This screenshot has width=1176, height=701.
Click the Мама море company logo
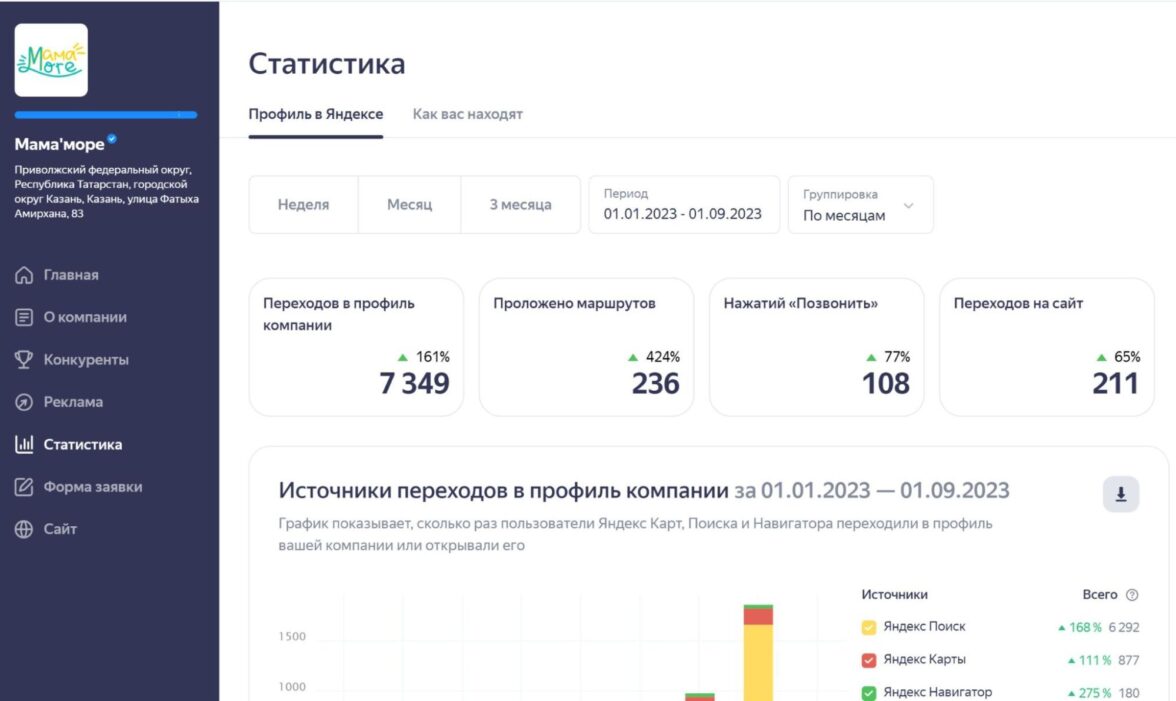click(51, 60)
